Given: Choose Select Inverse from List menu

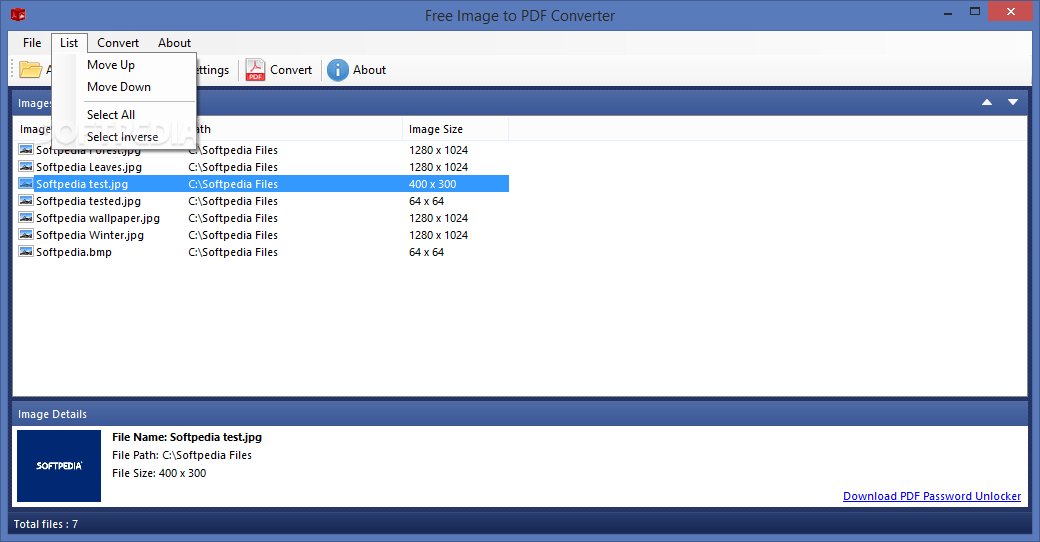Looking at the screenshot, I should [123, 137].
